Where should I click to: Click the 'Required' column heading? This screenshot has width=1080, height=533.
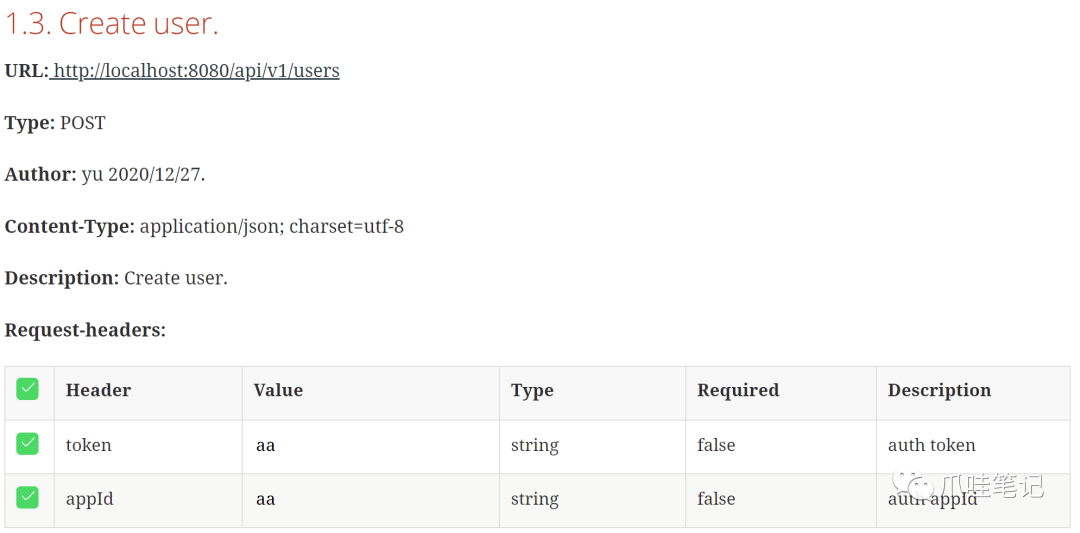(x=738, y=390)
